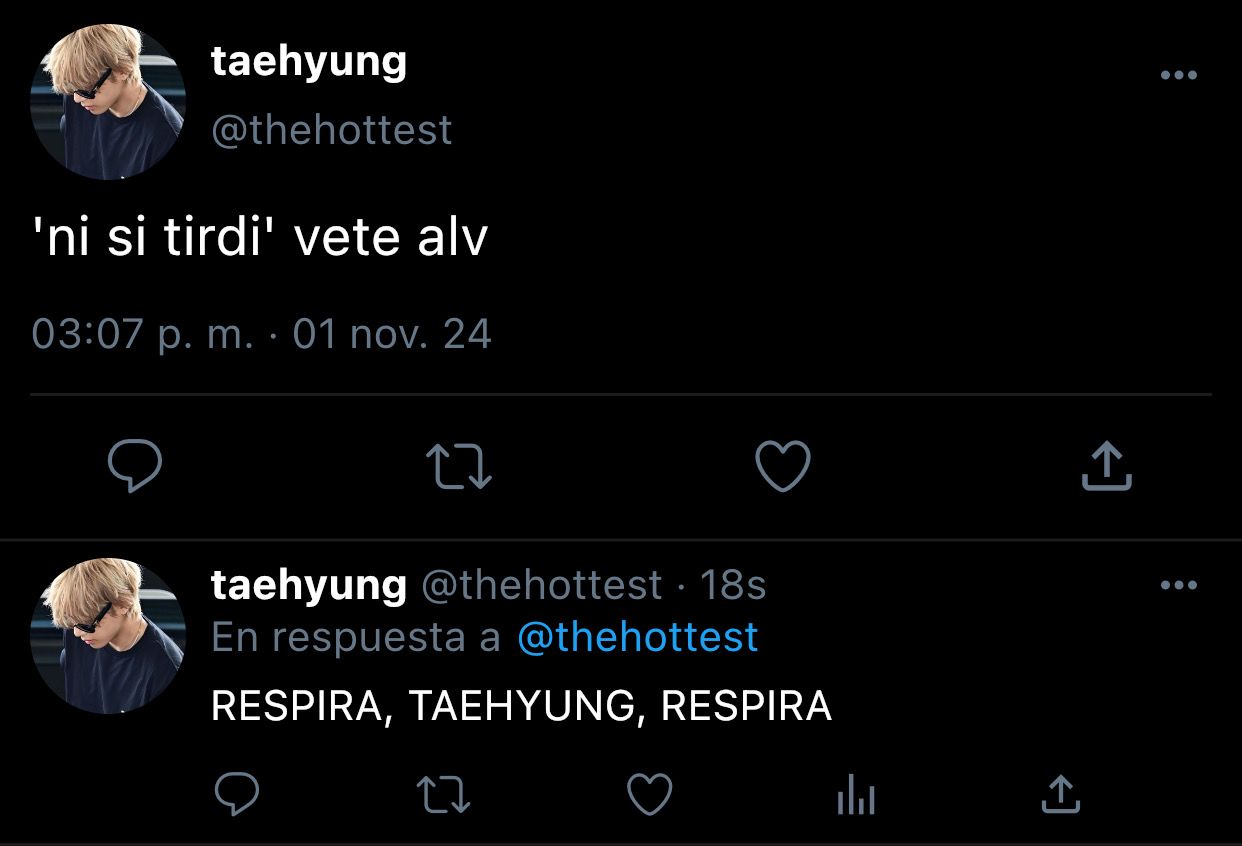Open more options for main tweet
This screenshot has height=846, width=1242.
click(x=1178, y=75)
